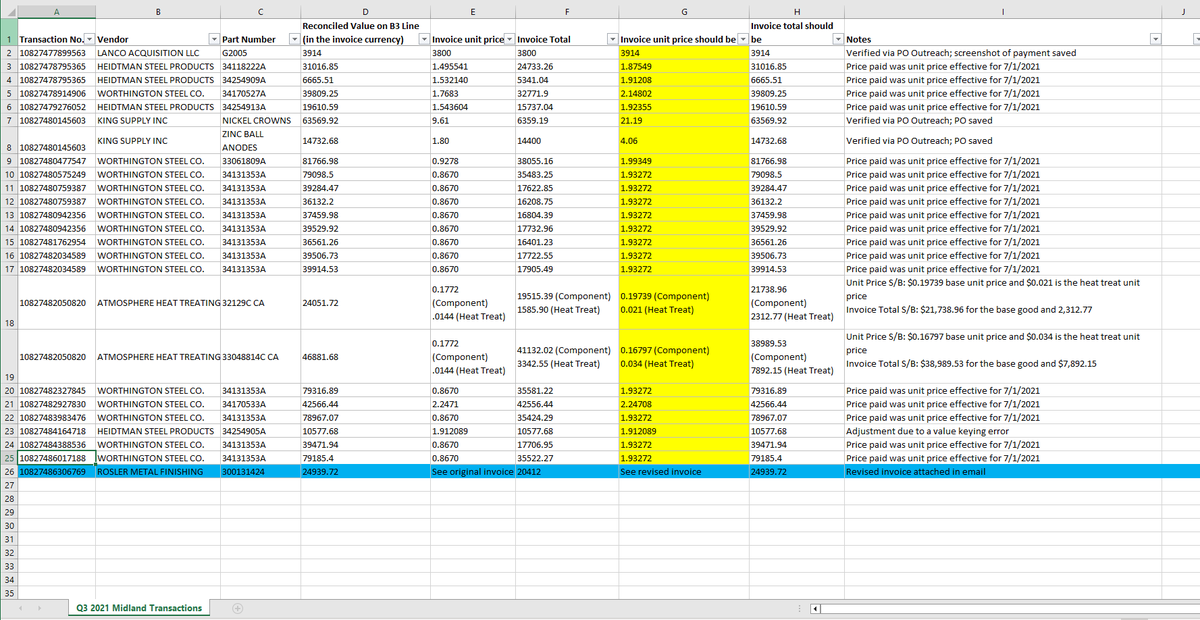
Task: Select transaction cell 10827486017188
Action: [x=55, y=457]
